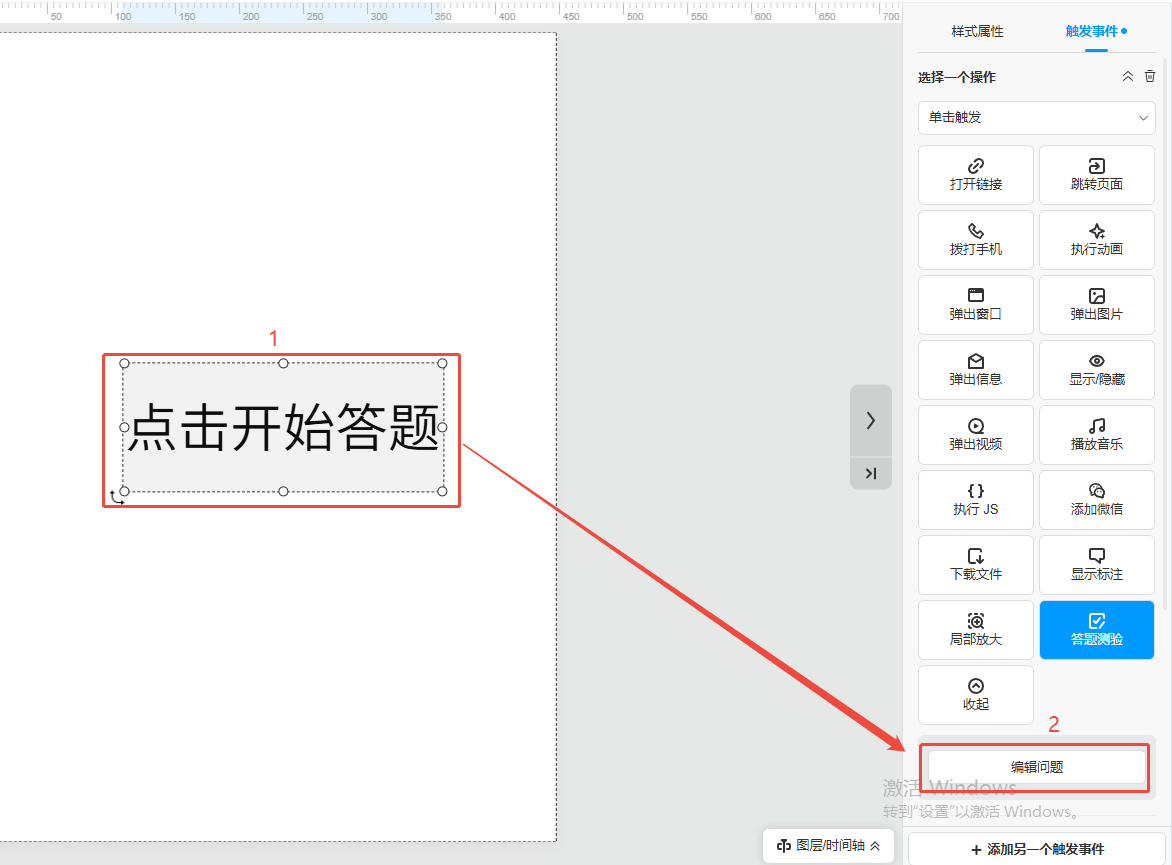Switch to the 样式属性 tab
The height and width of the screenshot is (865, 1172).
click(977, 32)
